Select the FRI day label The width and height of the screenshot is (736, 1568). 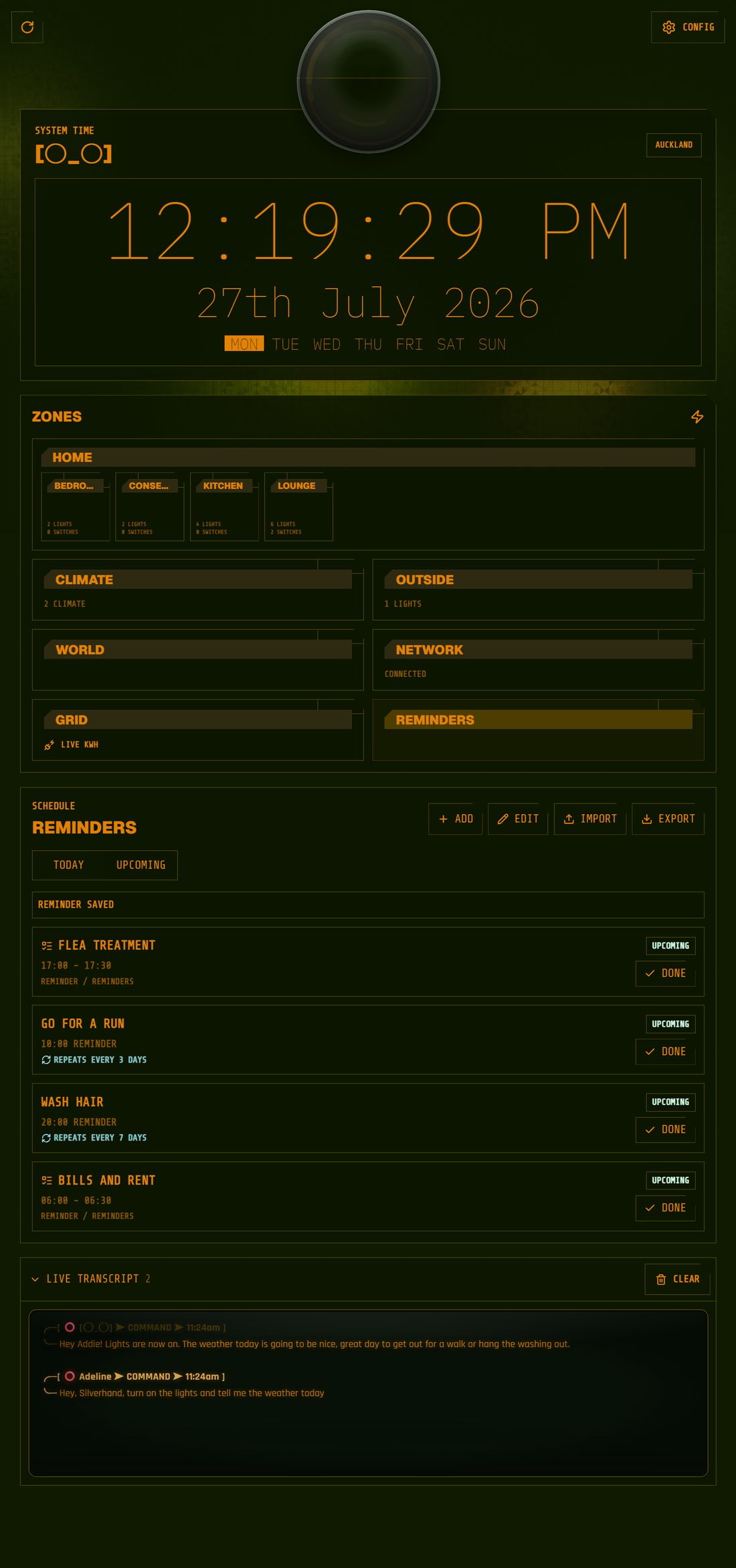(409, 344)
